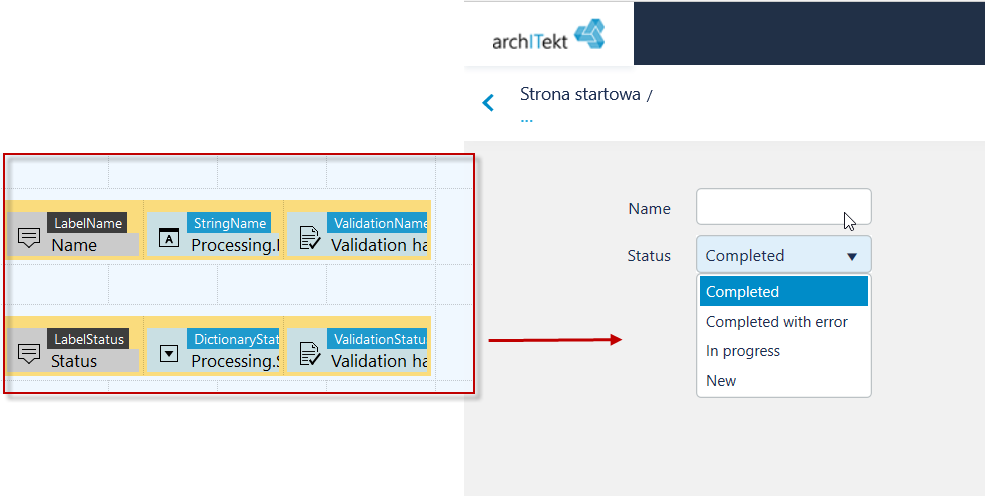The height and width of the screenshot is (496, 985).
Task: Choose the highlighted Completed option in the list
Action: click(x=783, y=291)
